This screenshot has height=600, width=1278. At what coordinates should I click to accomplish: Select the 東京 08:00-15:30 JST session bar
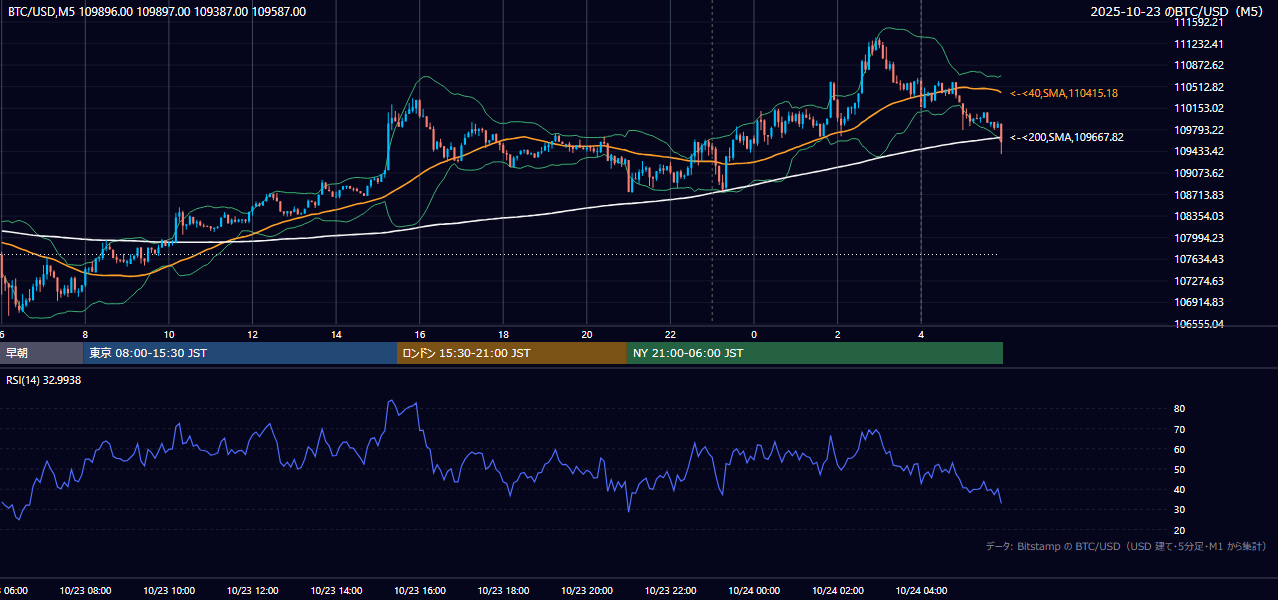tap(240, 353)
